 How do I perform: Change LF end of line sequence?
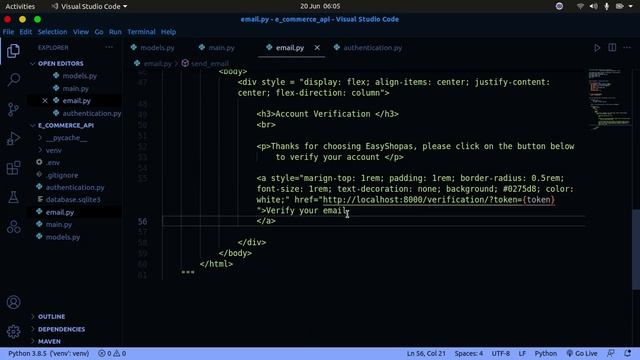522,353
